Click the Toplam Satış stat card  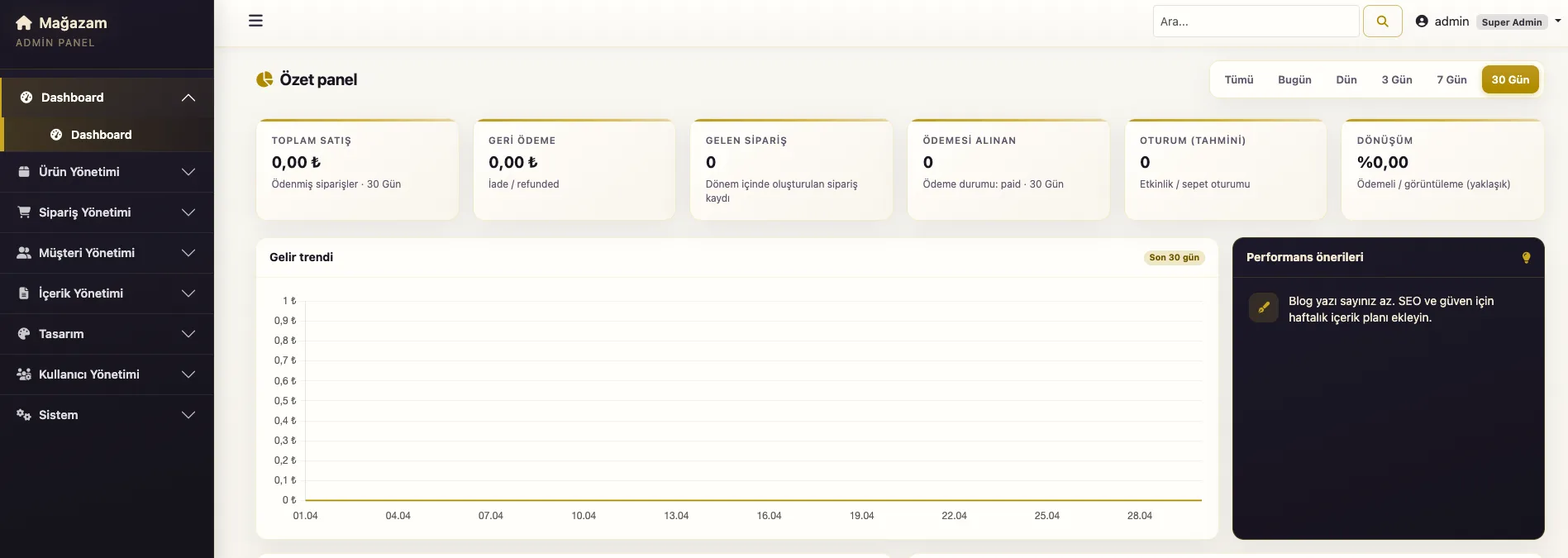357,169
